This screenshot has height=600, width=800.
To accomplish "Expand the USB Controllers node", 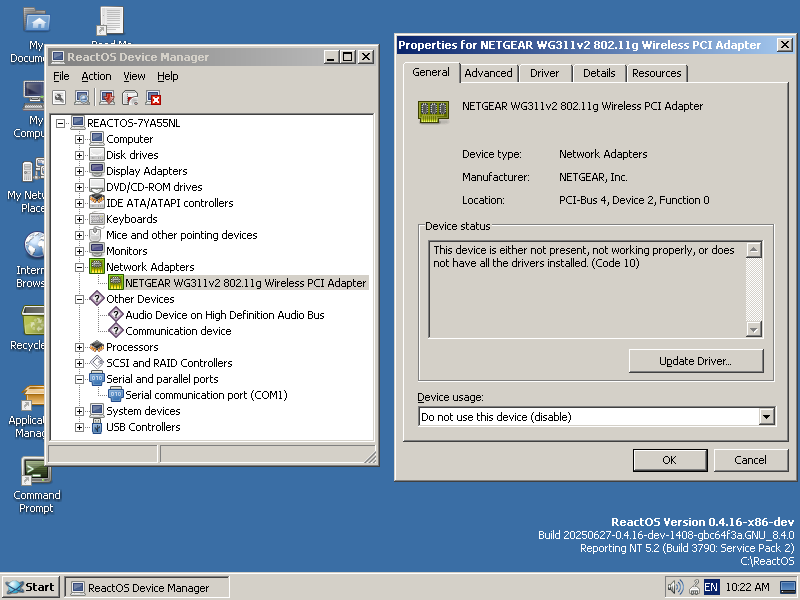I will pos(79,427).
